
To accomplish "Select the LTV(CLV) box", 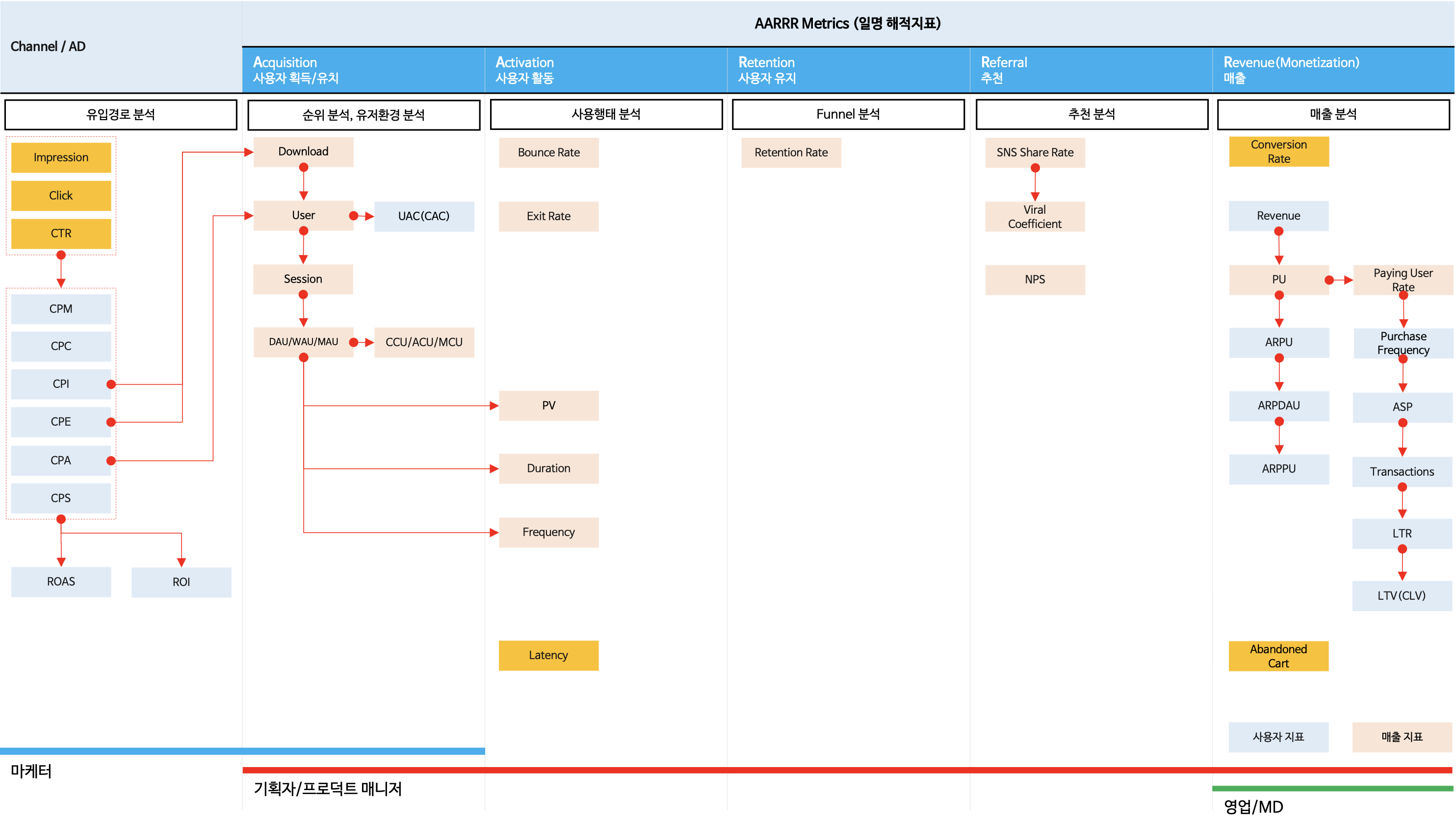I will 1402,595.
